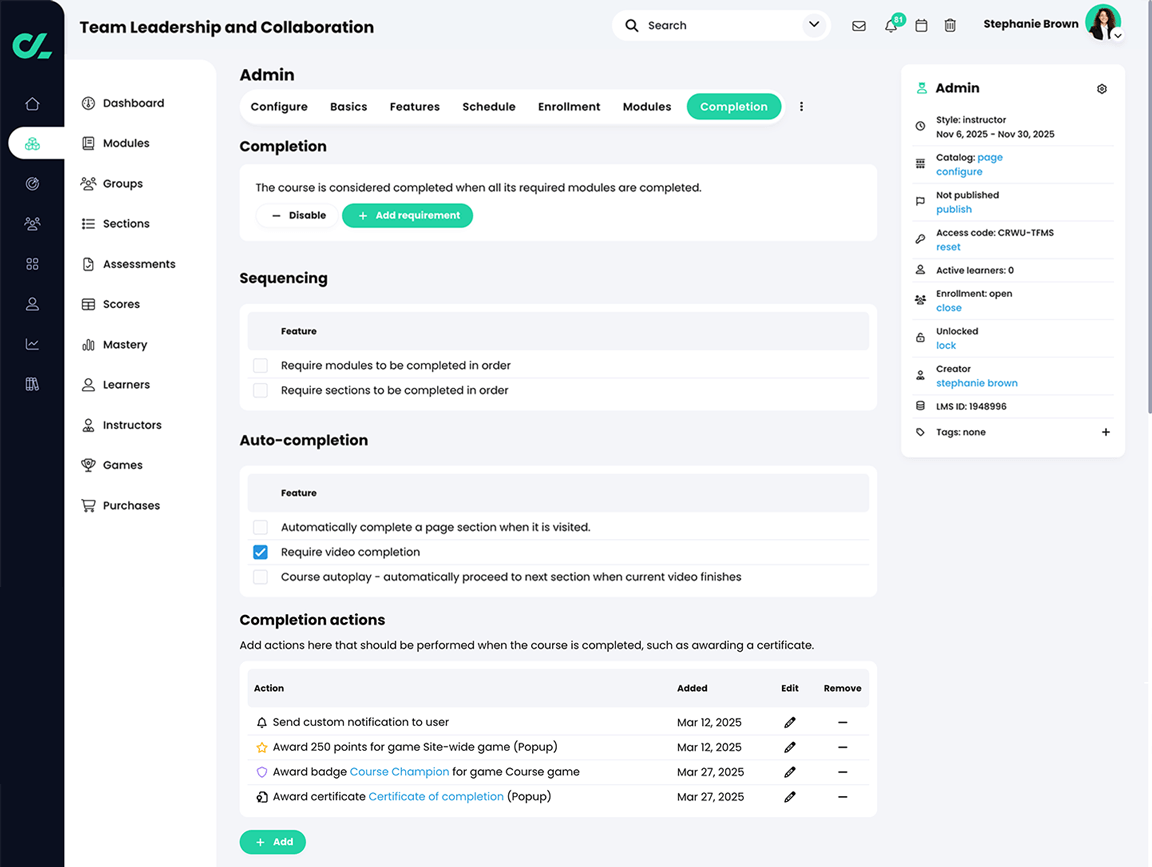Viewport: 1152px width, 867px height.
Task: Expand the Search dropdown arrow
Action: click(x=813, y=25)
